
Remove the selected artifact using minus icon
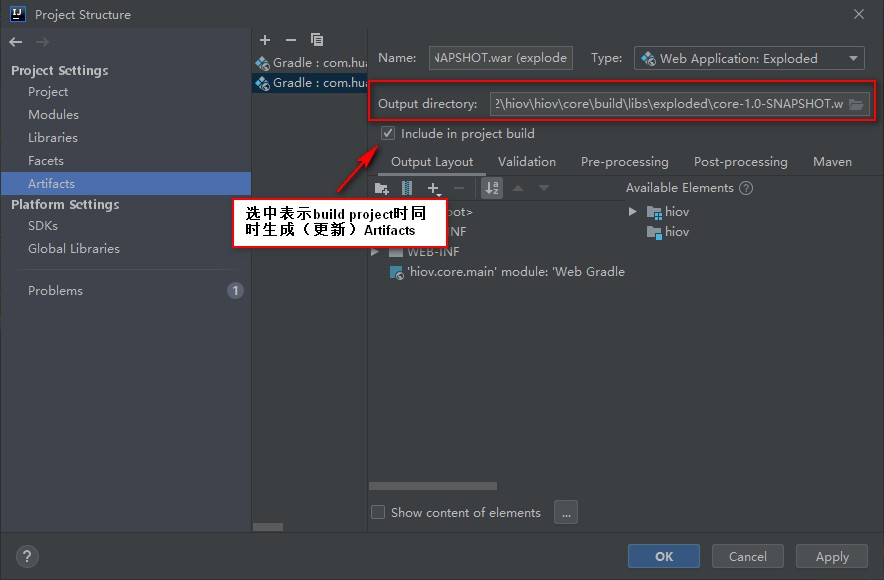tap(290, 40)
